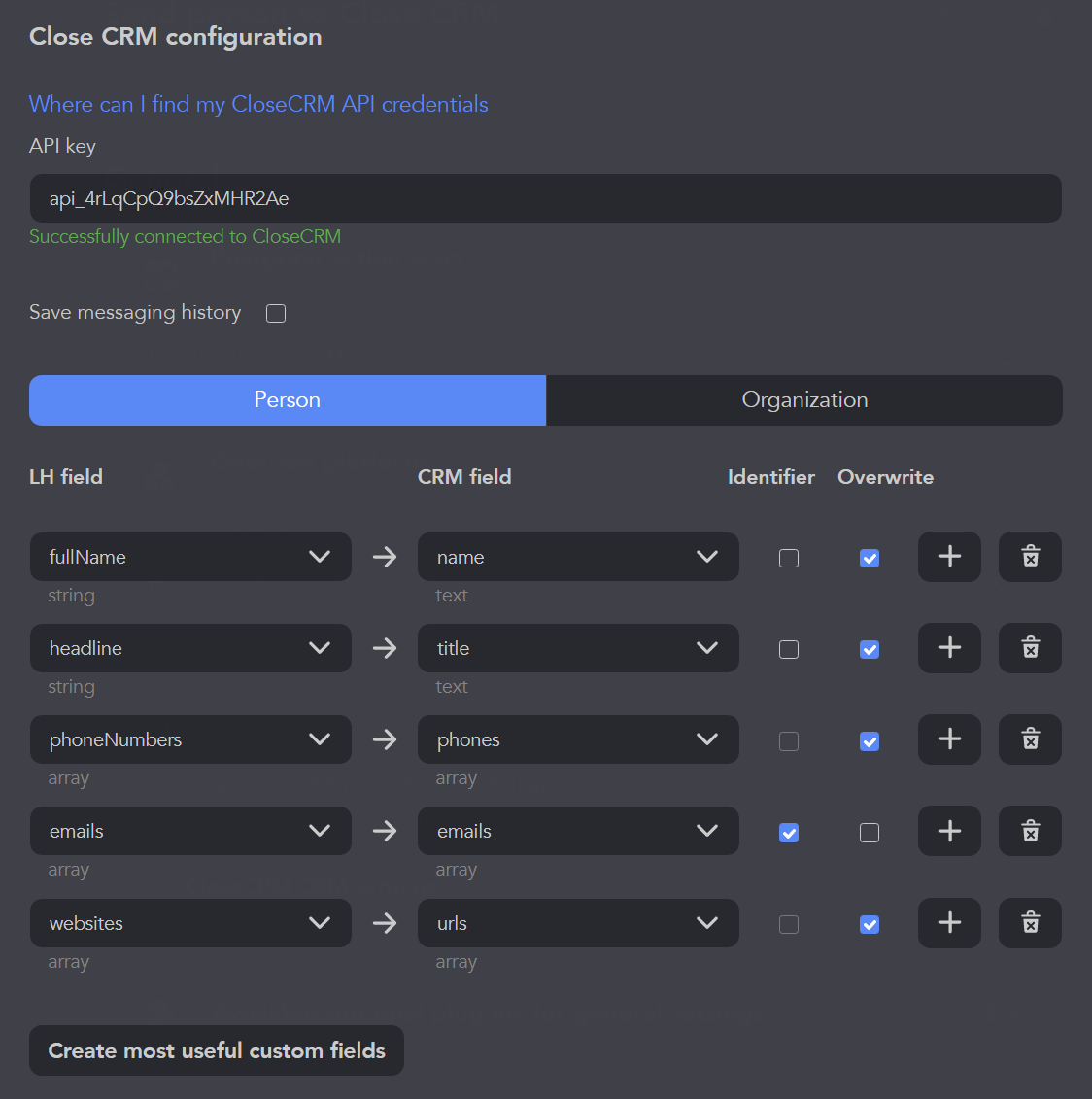1092x1099 pixels.
Task: Click the Successfully connected to CloseCRM message
Action: tap(185, 237)
